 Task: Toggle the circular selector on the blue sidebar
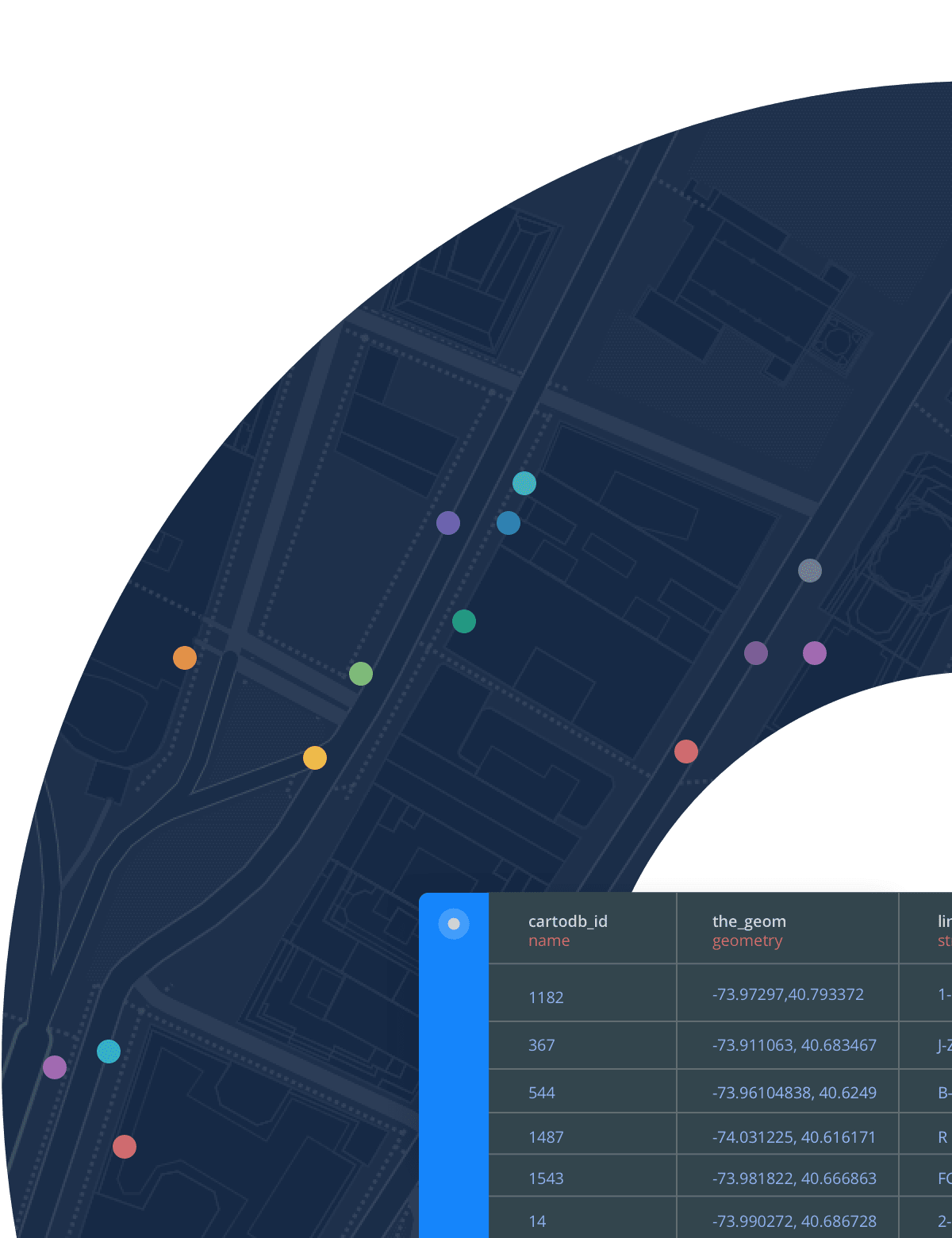pos(453,923)
